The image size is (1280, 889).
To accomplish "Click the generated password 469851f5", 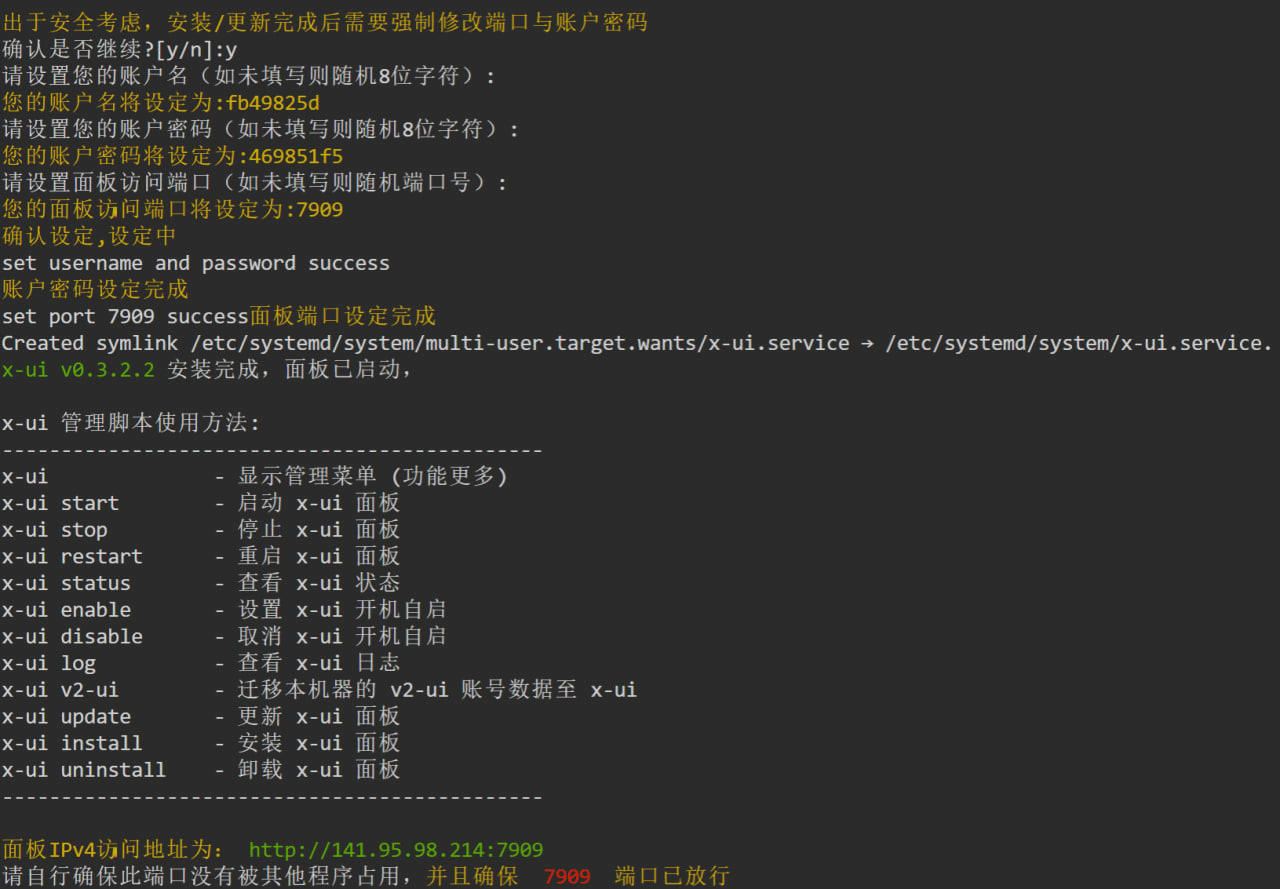I will click(291, 156).
